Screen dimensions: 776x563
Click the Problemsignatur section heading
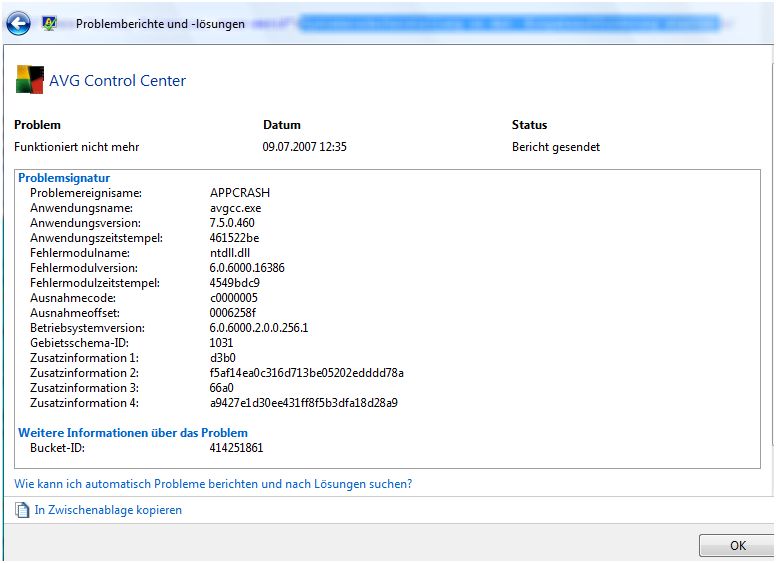coord(64,178)
